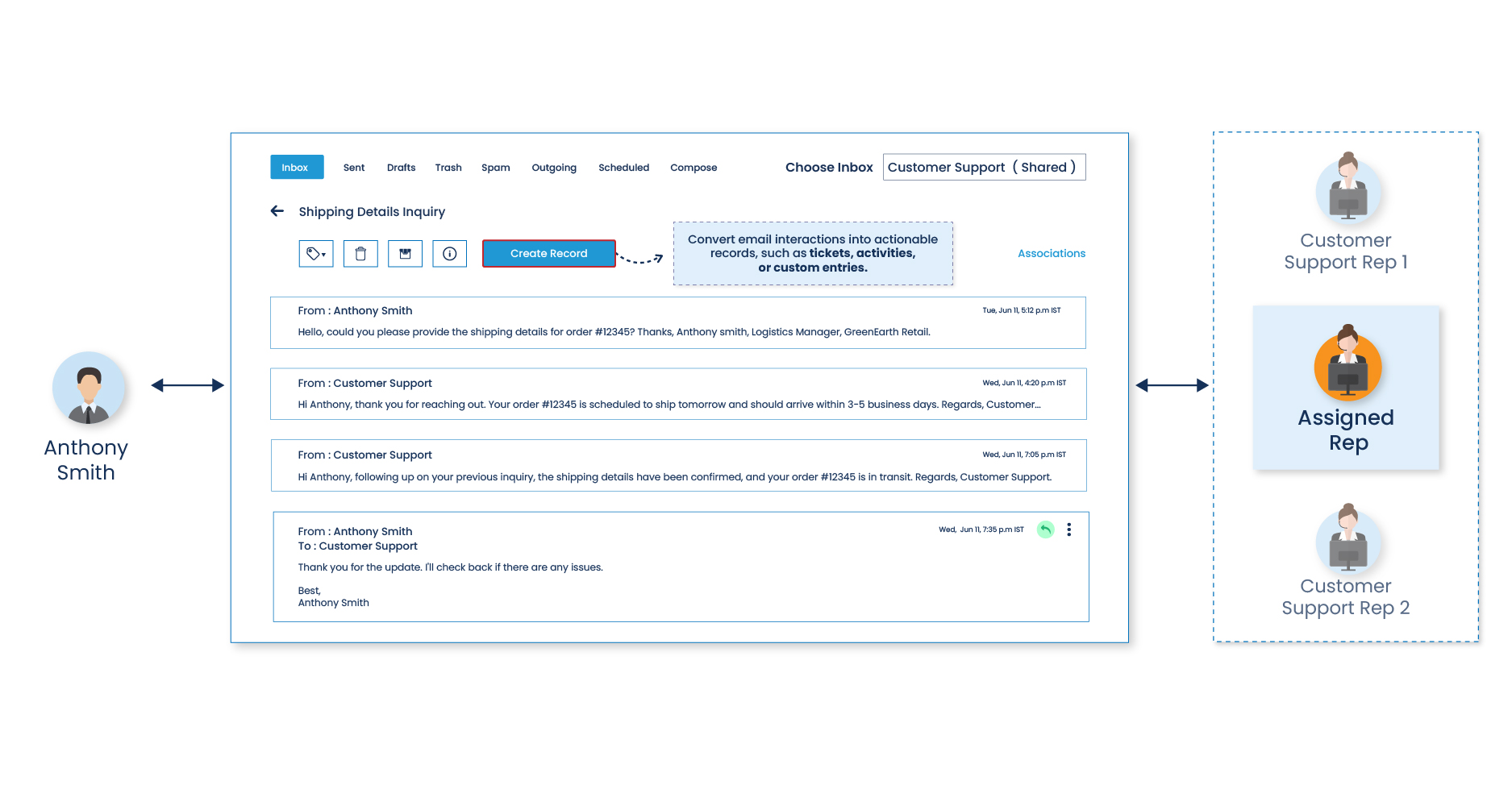This screenshot has height=789, width=1512.
Task: Open the Spam folder
Action: pos(496,167)
